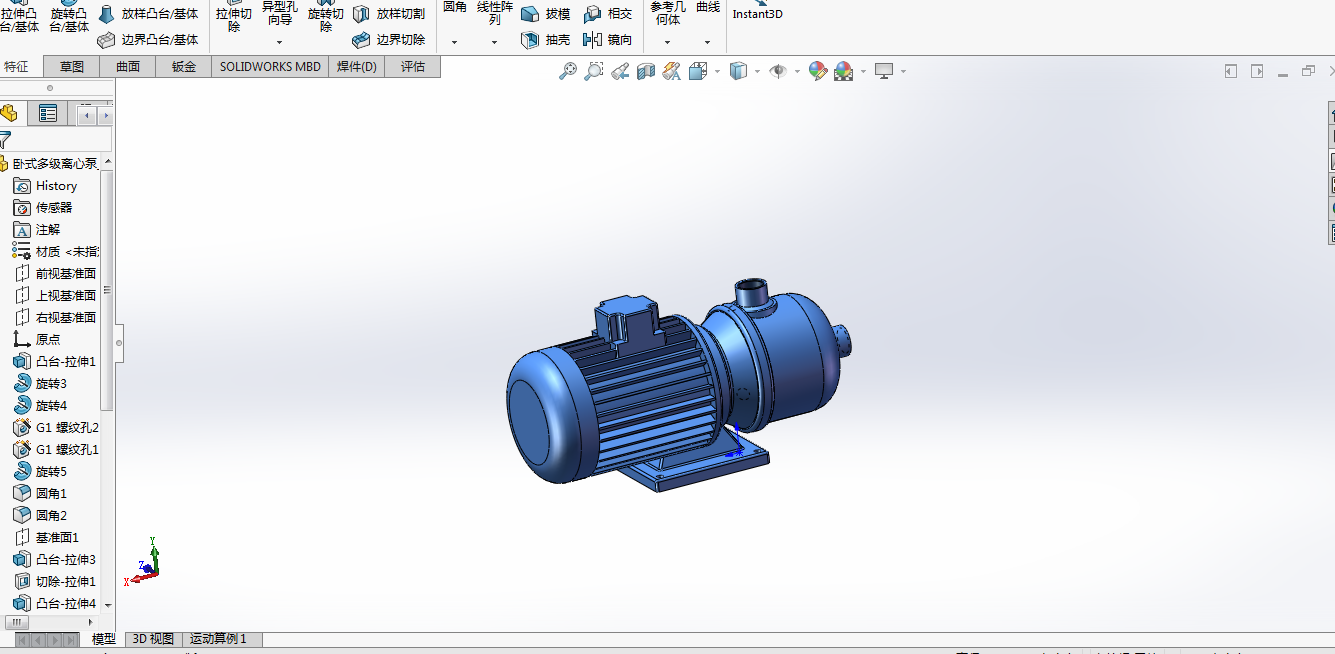Click the 旋转凸台/基体 revolved boss button
Viewport: 1335px width, 654px height.
point(69,16)
